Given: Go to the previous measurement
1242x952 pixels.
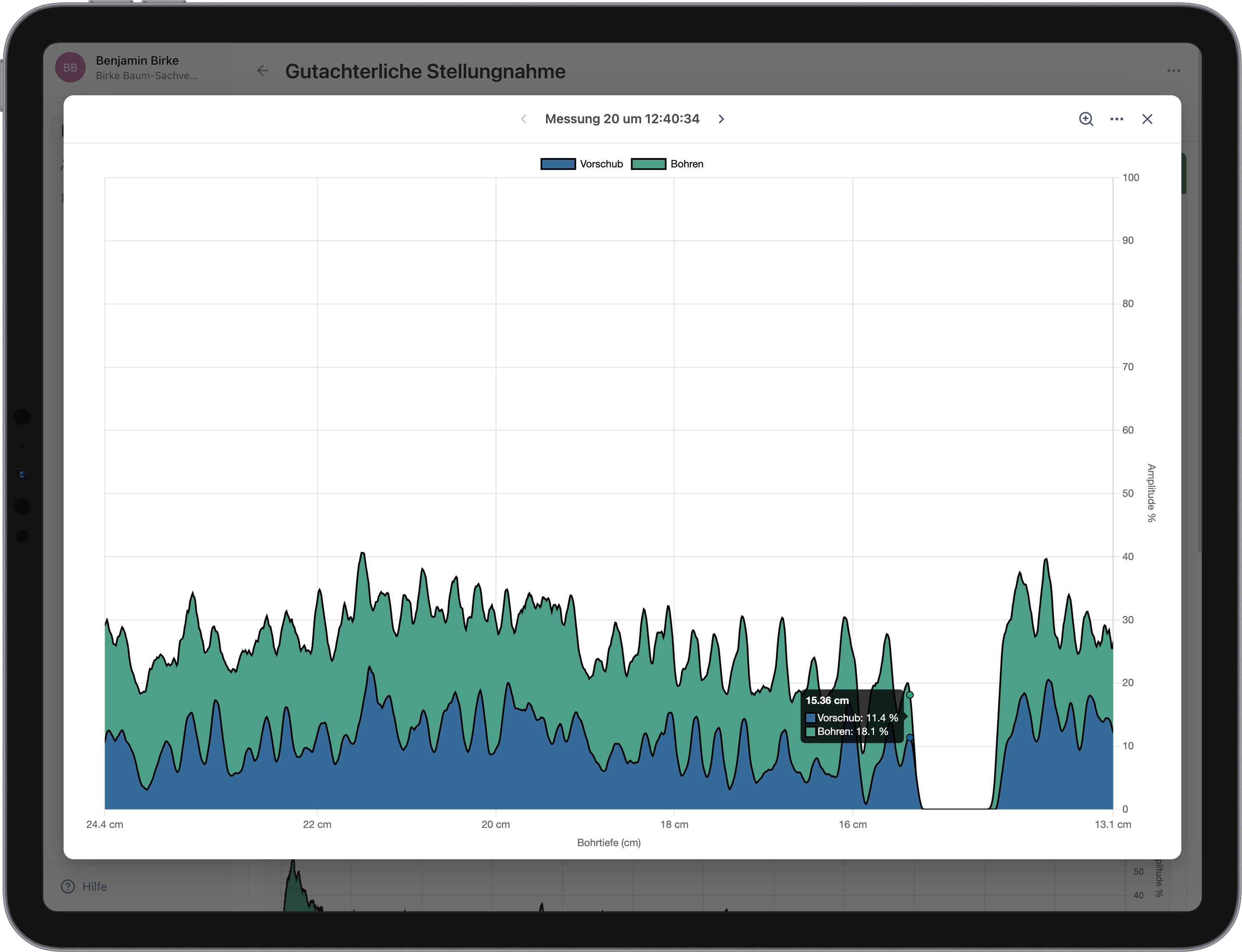Looking at the screenshot, I should (x=524, y=119).
